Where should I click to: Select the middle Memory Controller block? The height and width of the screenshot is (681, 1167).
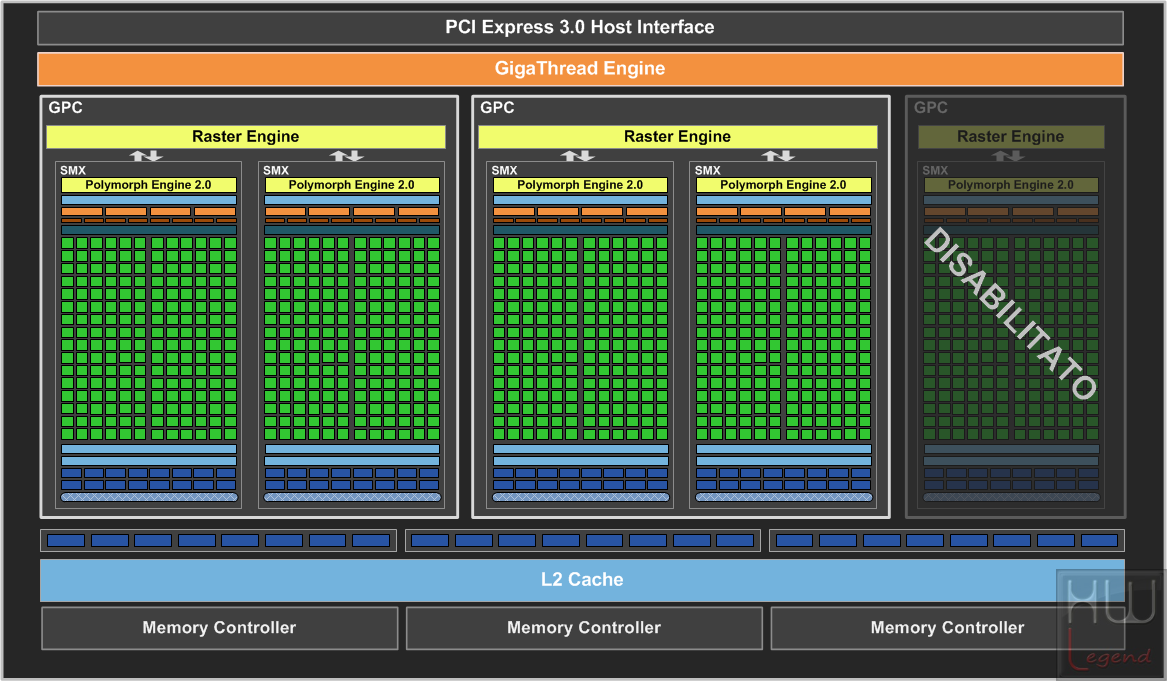click(x=584, y=627)
